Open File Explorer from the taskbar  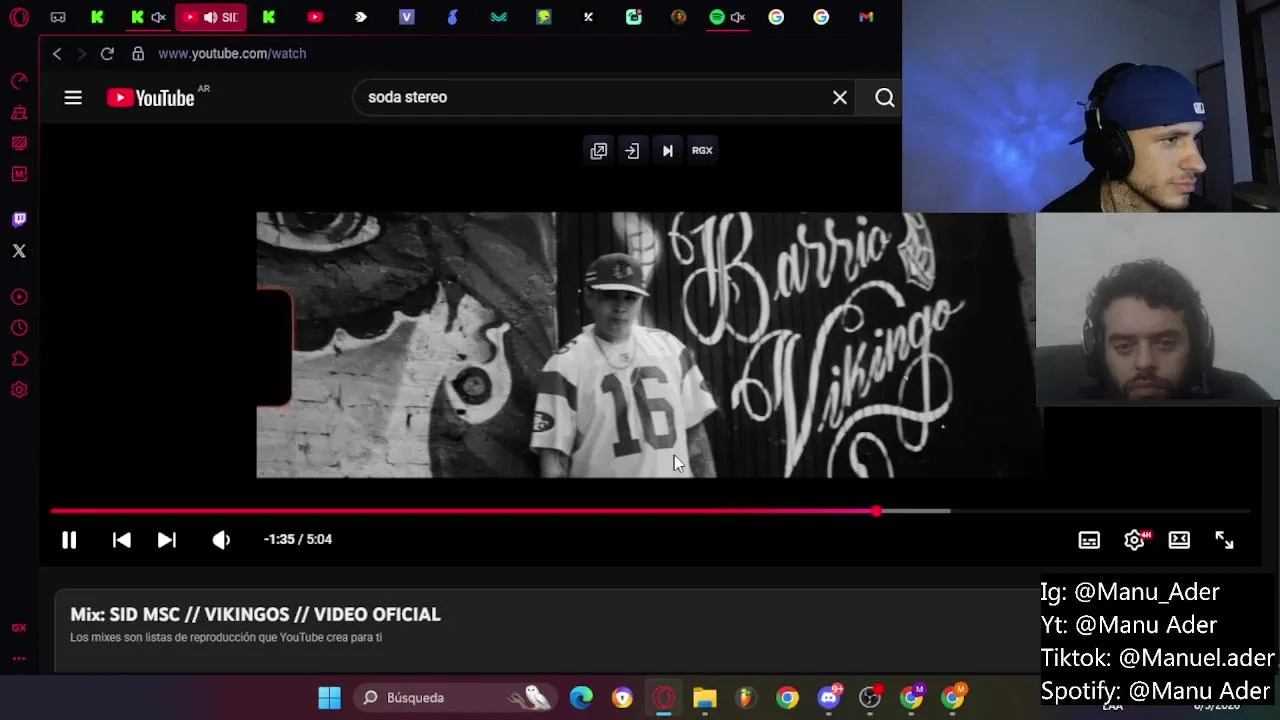(705, 698)
